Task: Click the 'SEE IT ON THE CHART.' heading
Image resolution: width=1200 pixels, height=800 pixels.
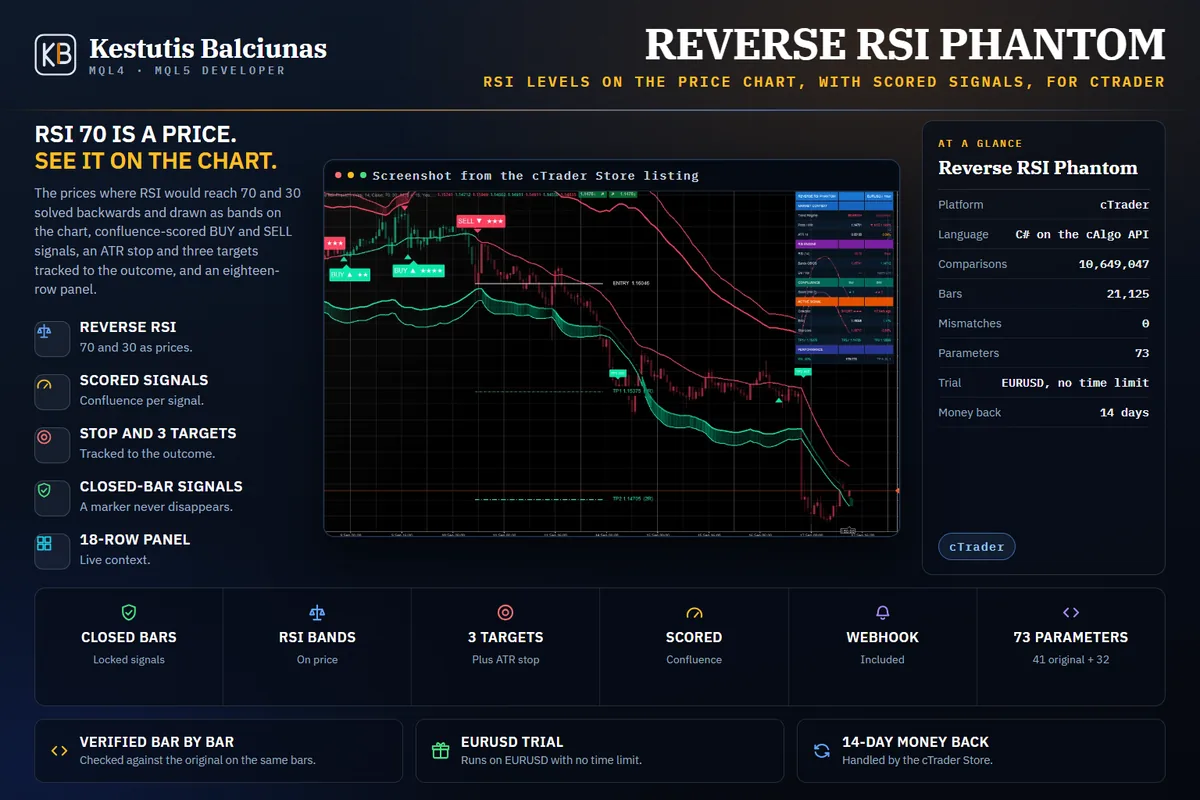Action: pyautogui.click(x=156, y=162)
